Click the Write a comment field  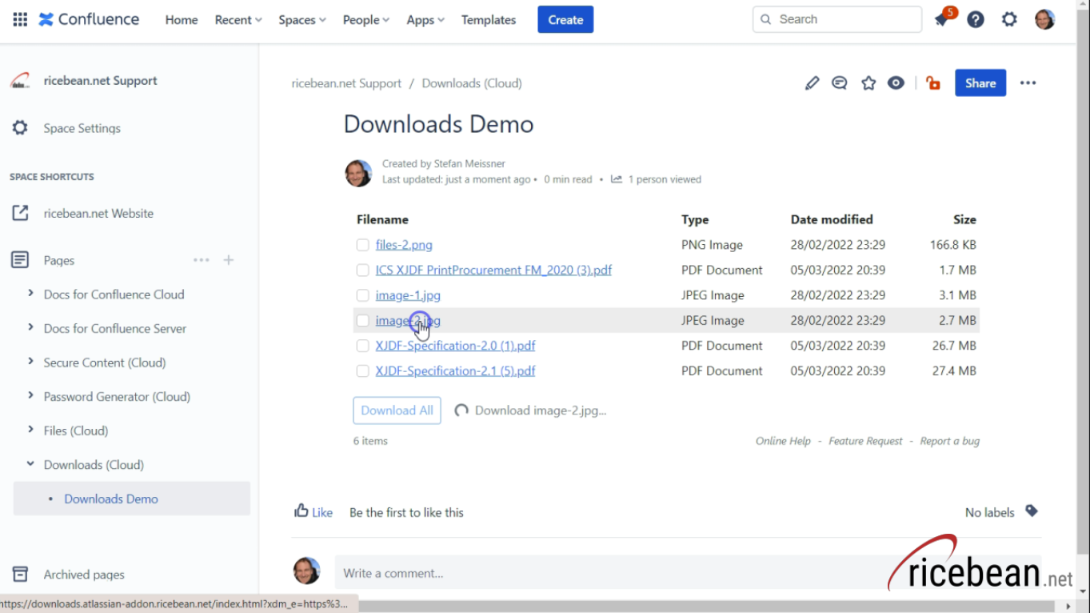612,573
